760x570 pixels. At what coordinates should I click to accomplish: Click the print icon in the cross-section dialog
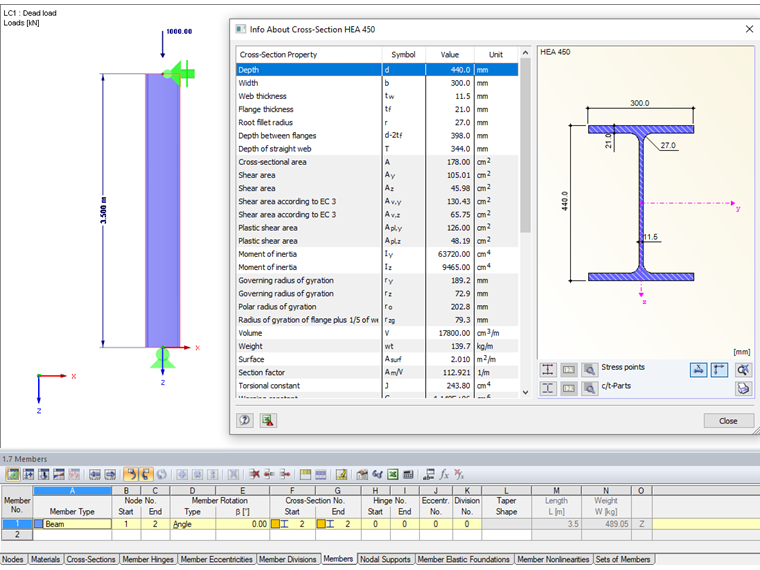coord(743,388)
